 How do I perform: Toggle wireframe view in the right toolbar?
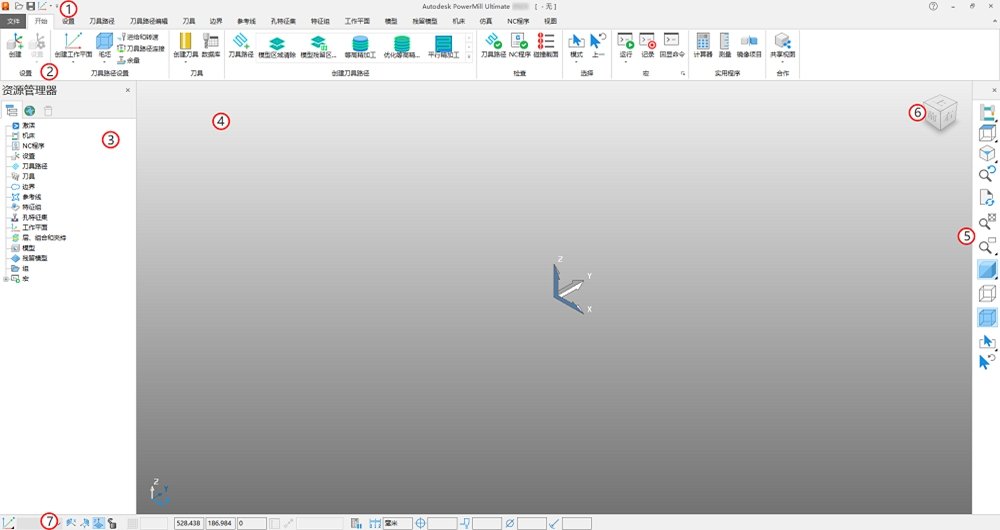[x=987, y=293]
